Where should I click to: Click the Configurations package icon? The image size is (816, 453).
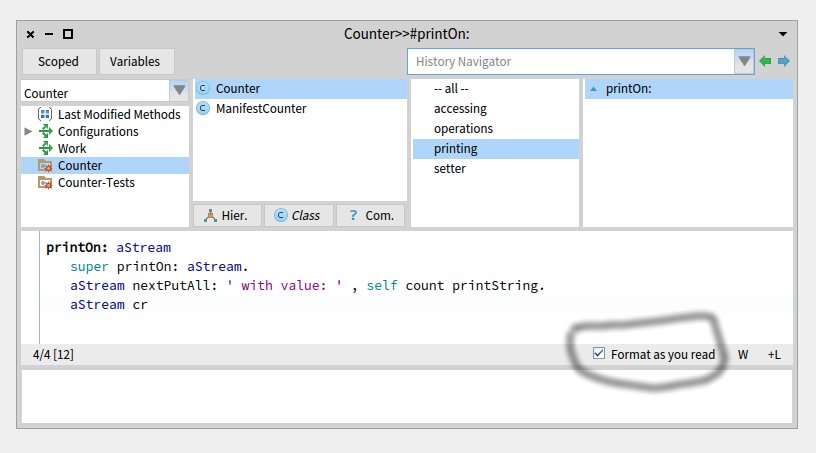coord(45,132)
